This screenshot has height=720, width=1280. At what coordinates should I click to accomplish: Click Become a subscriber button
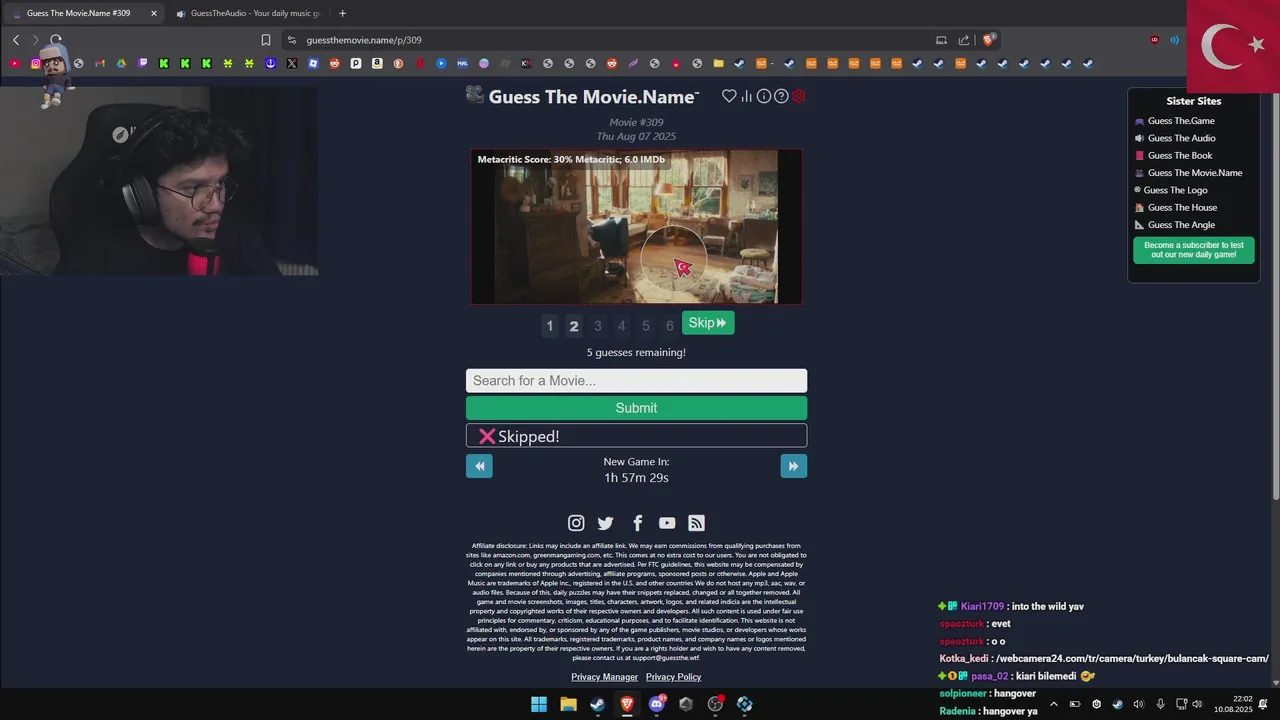pyautogui.click(x=1194, y=250)
